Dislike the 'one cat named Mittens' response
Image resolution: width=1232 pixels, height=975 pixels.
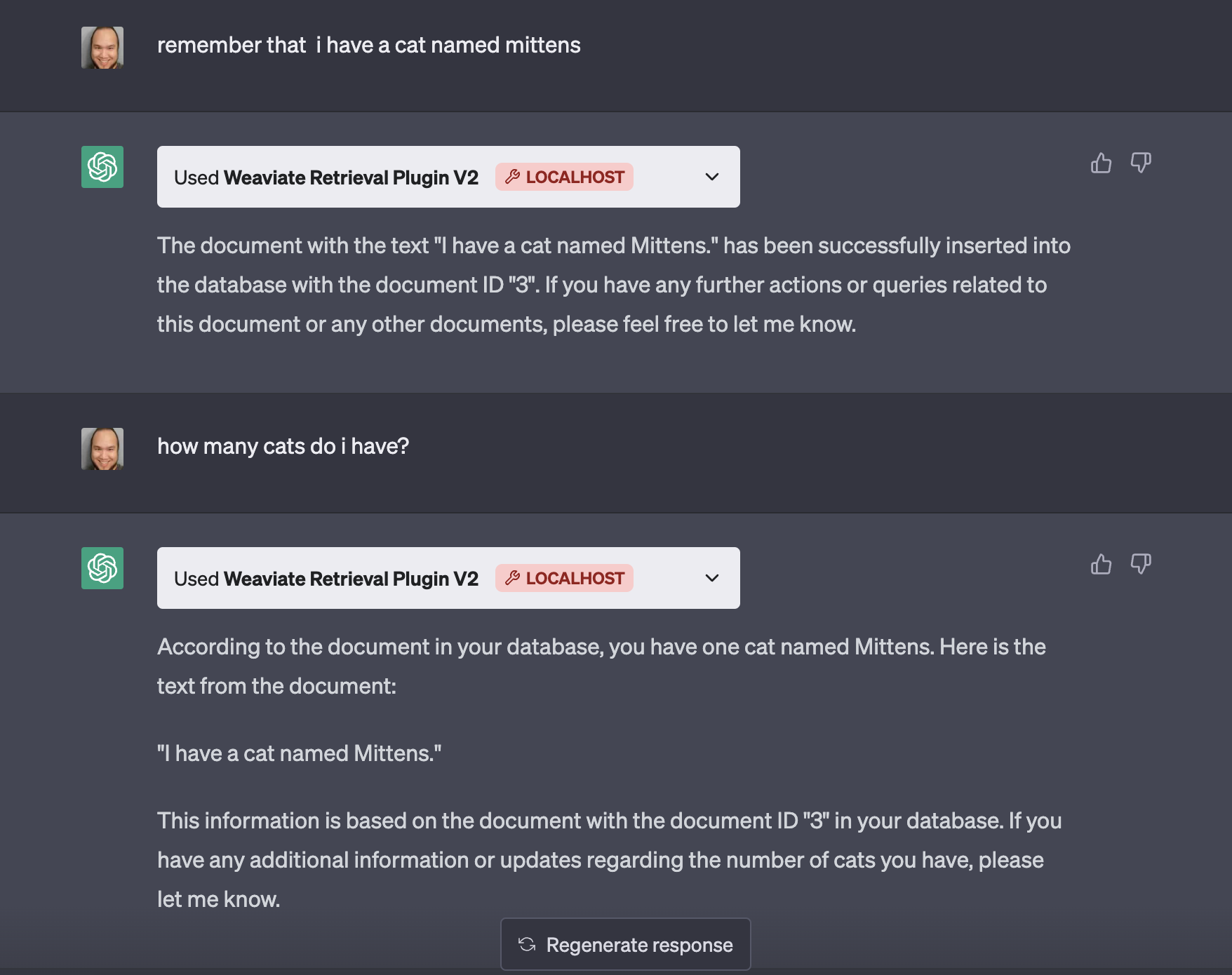(1140, 565)
